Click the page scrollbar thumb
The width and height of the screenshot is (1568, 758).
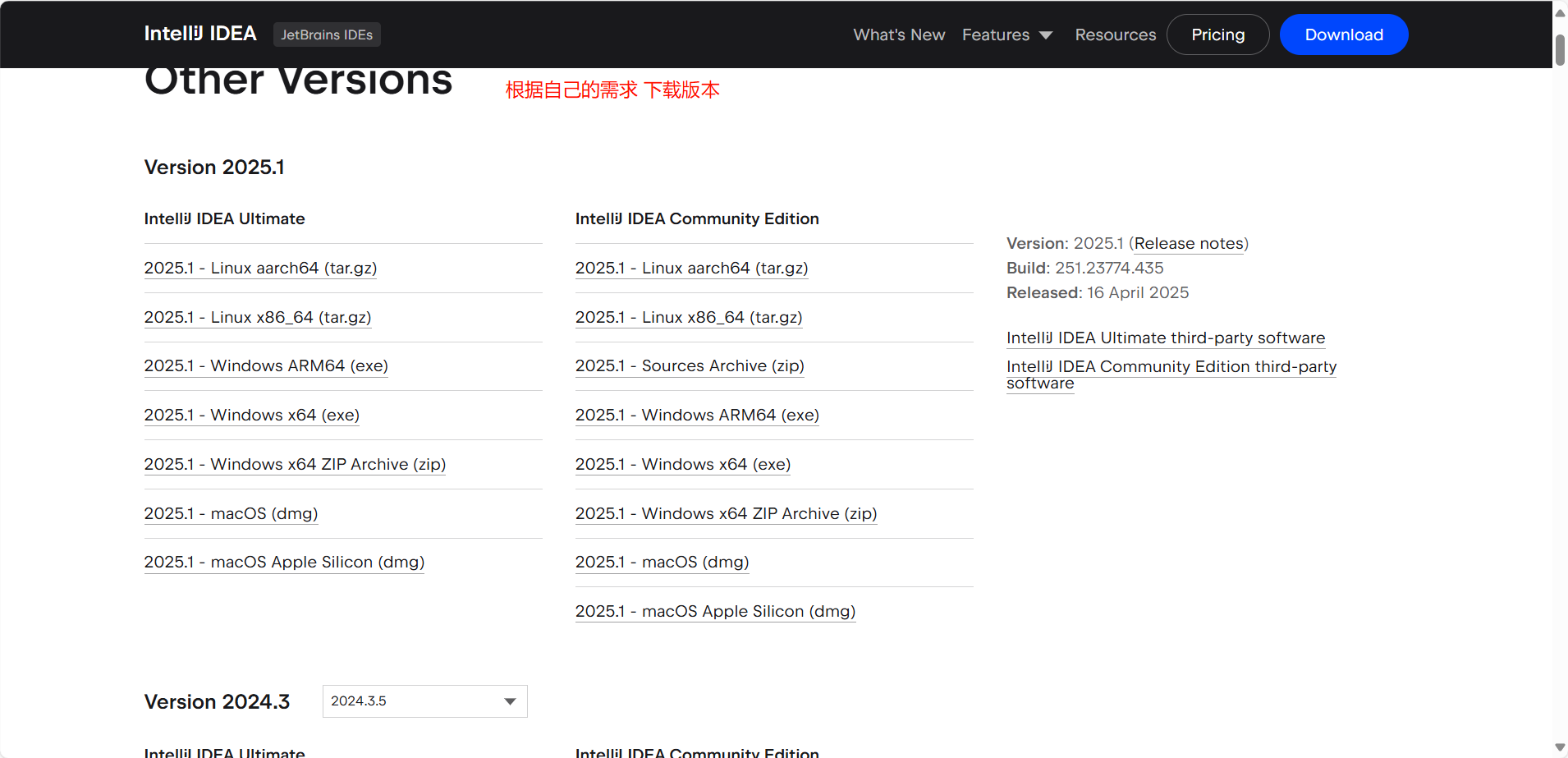[1560, 50]
